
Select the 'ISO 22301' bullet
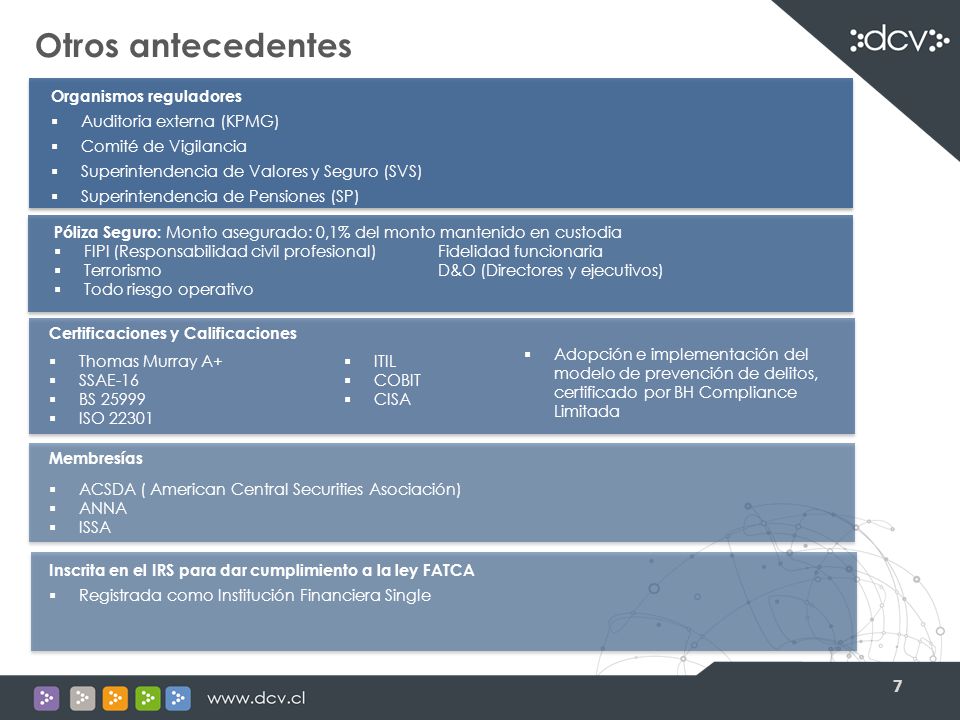coord(115,418)
